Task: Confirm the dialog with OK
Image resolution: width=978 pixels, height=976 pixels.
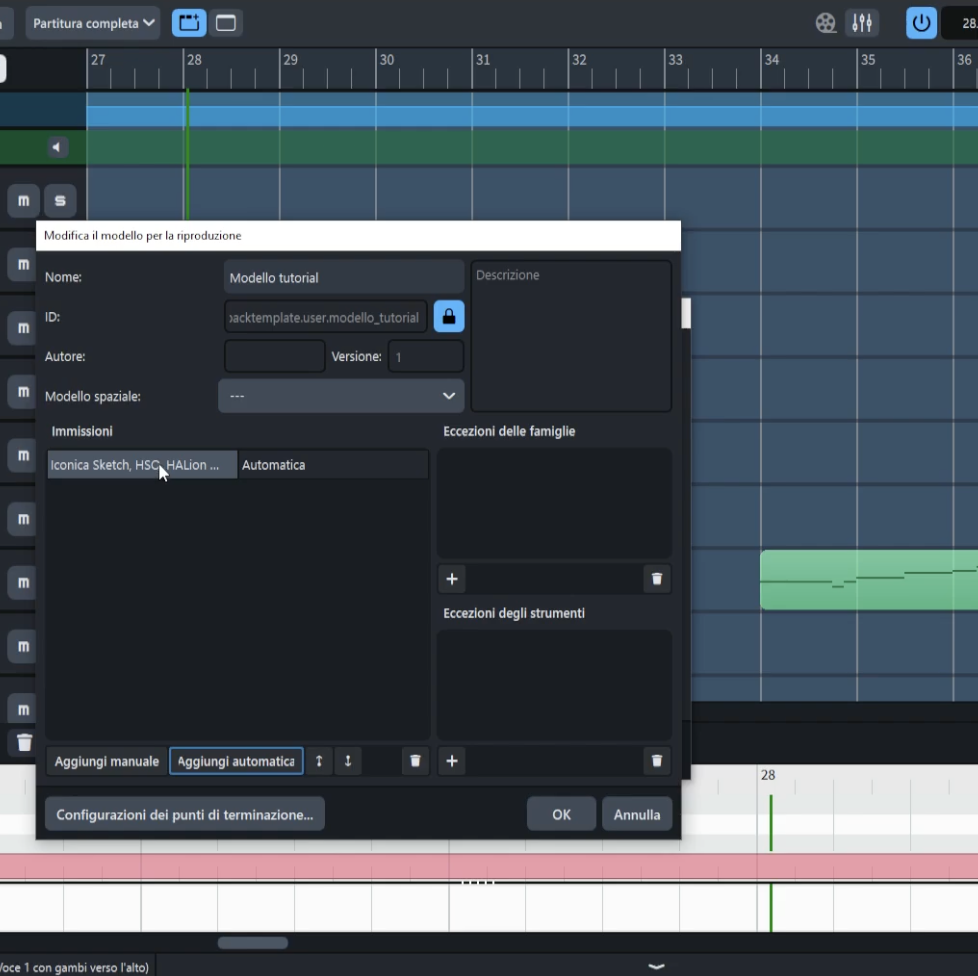Action: point(561,815)
